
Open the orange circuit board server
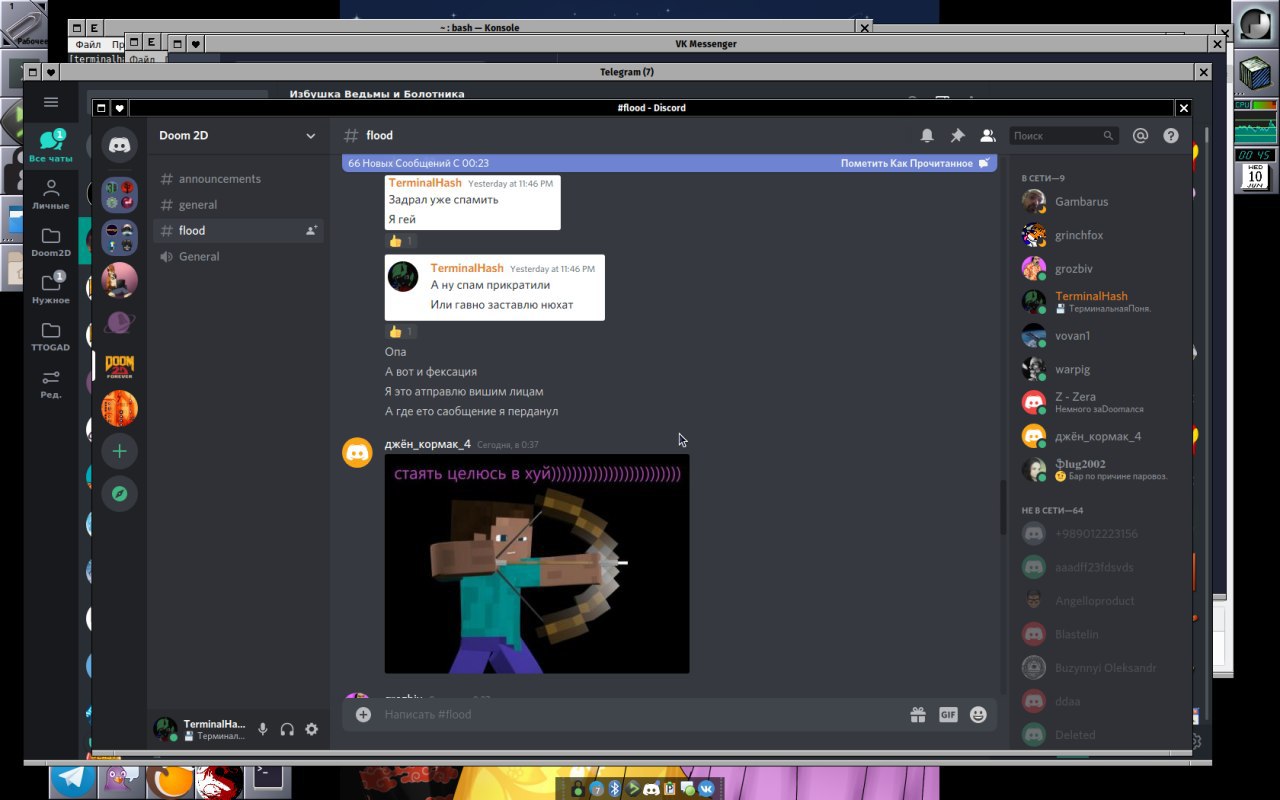(x=119, y=408)
